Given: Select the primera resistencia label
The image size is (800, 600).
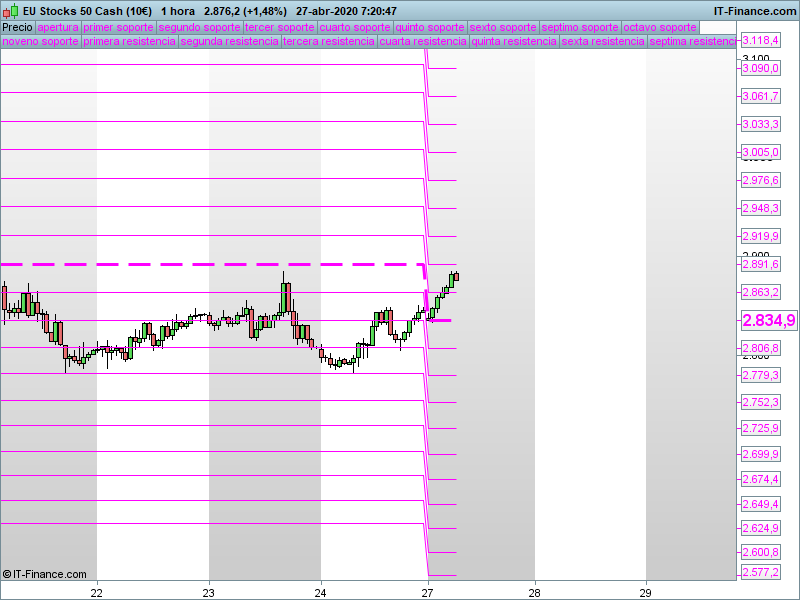Looking at the screenshot, I should (129, 41).
